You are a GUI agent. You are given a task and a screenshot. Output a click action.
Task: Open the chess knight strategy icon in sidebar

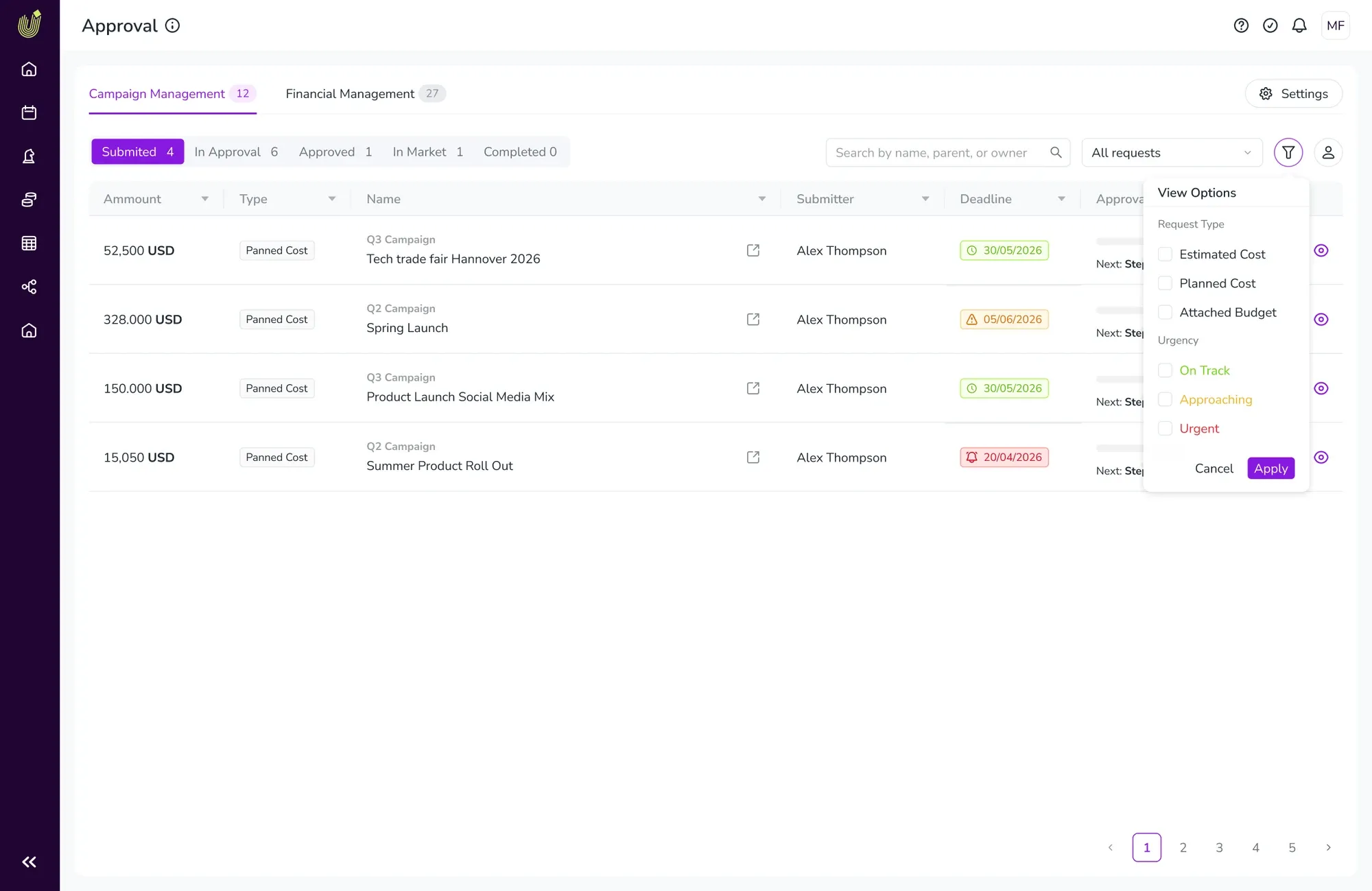pyautogui.click(x=29, y=156)
